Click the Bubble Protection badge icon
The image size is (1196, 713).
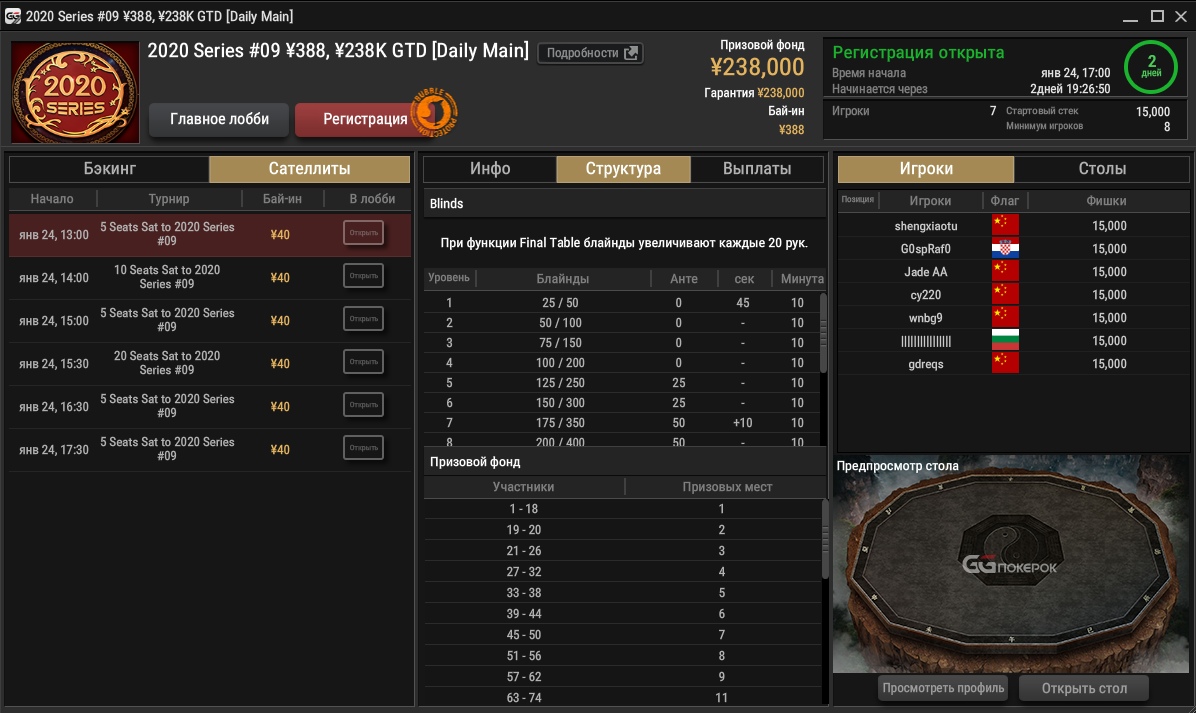point(436,113)
